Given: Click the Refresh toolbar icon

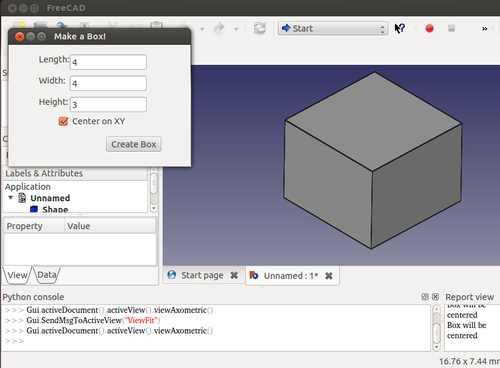Looking at the screenshot, I should 260,28.
